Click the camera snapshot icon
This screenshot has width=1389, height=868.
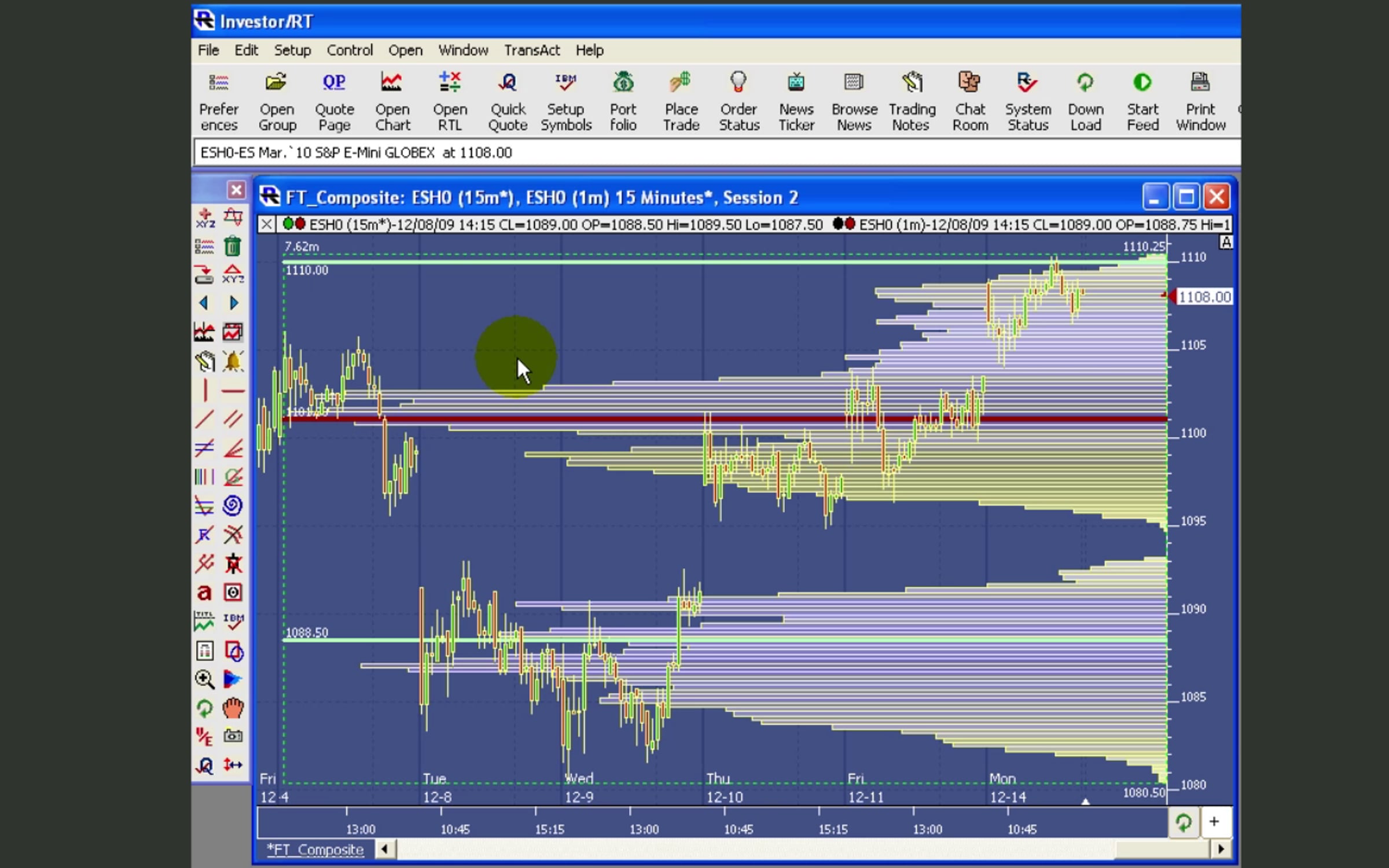233,736
